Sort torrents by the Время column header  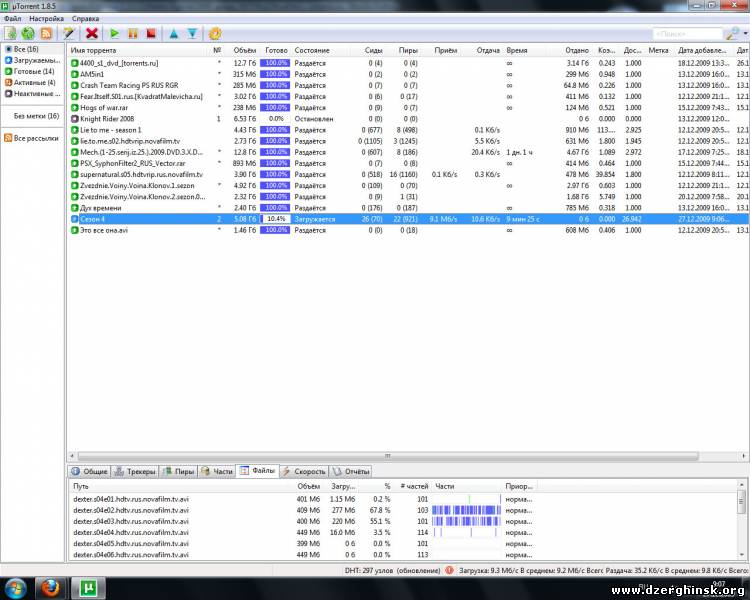click(517, 50)
